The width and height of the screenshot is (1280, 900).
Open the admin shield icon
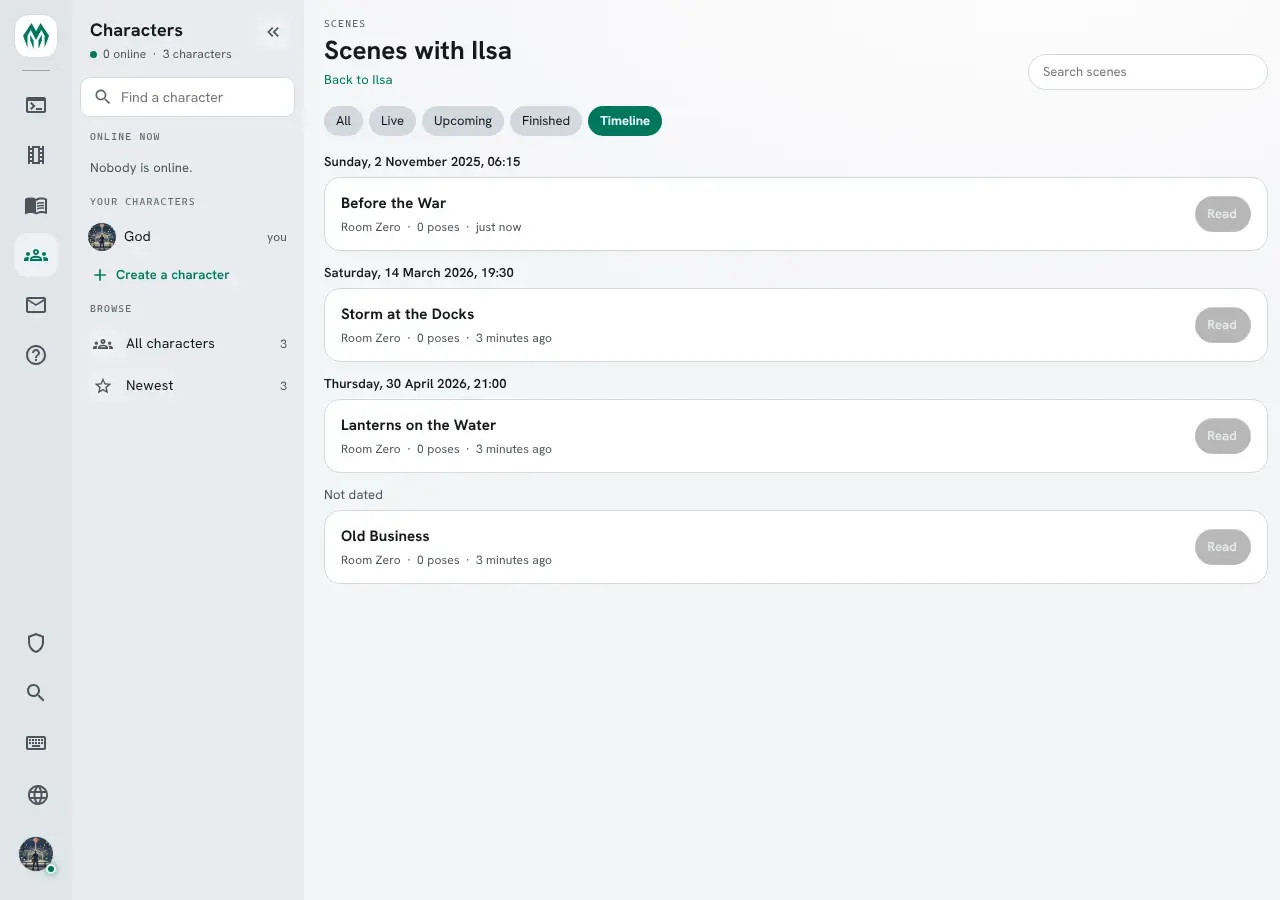[x=36, y=643]
